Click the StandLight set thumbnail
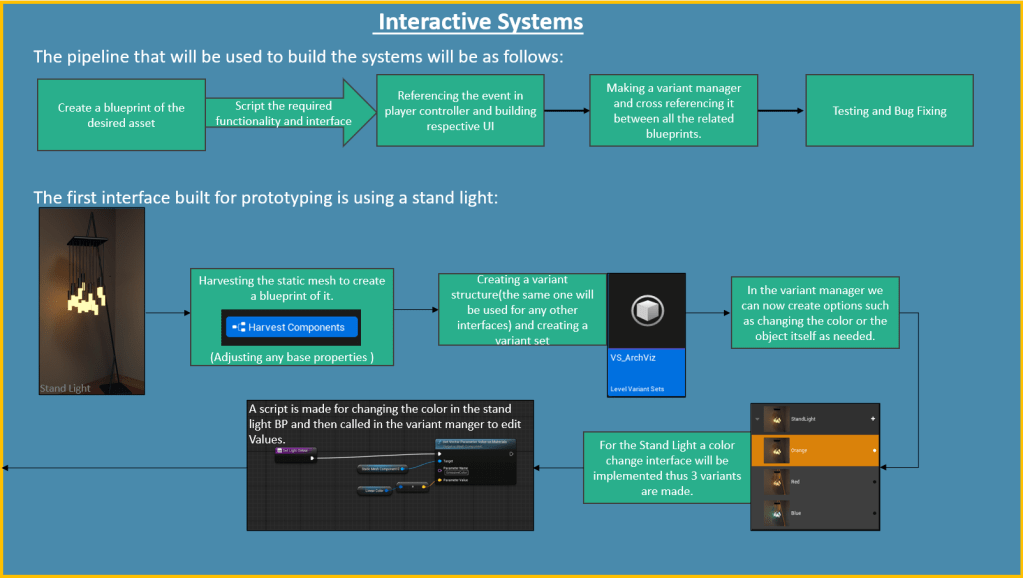This screenshot has width=1023, height=578. 776,419
